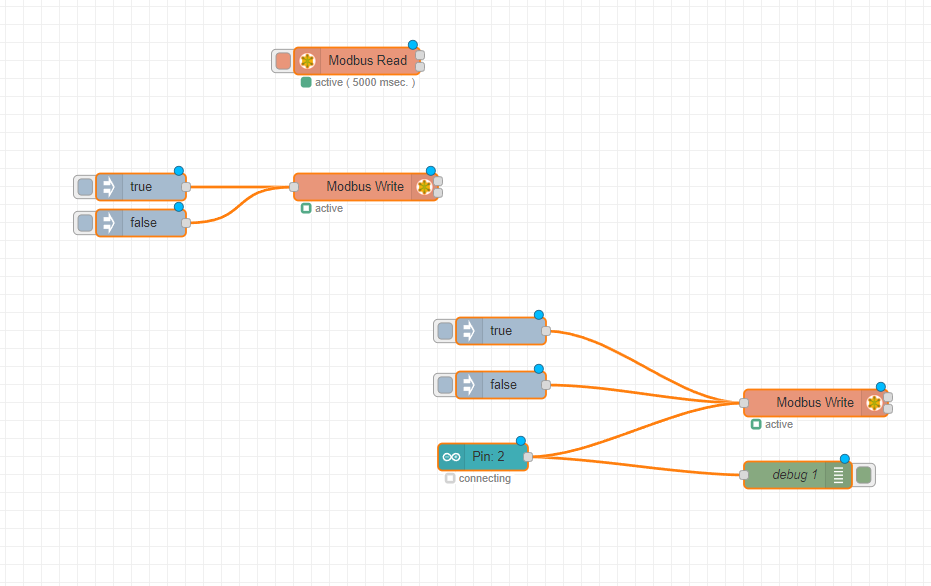Click the input port of the lower Modbus Write node
931x586 pixels.
[x=744, y=403]
